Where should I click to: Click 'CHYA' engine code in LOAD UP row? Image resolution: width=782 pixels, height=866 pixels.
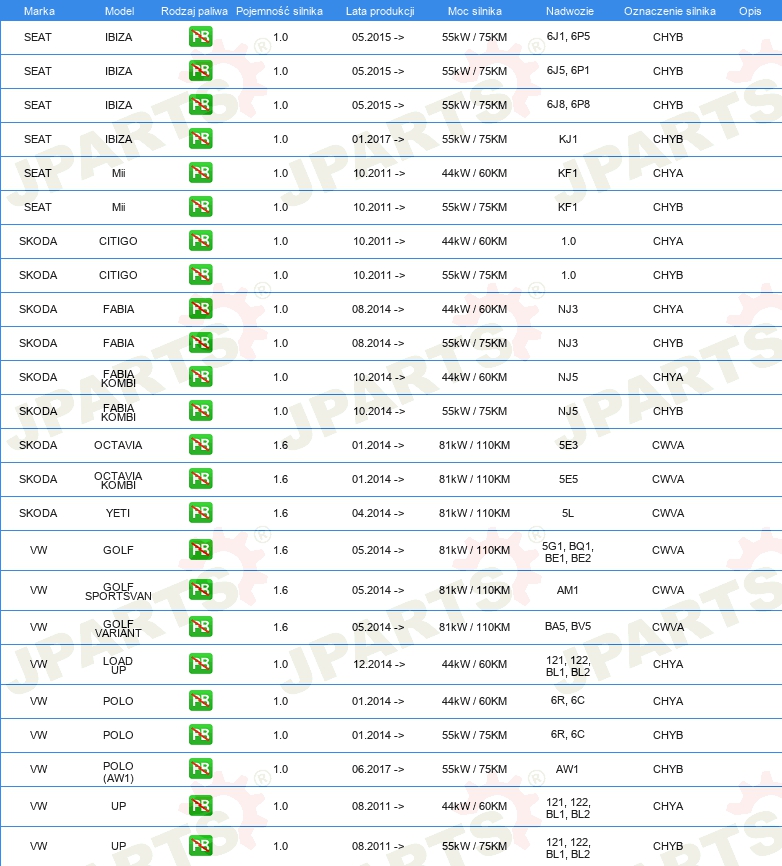(x=668, y=664)
